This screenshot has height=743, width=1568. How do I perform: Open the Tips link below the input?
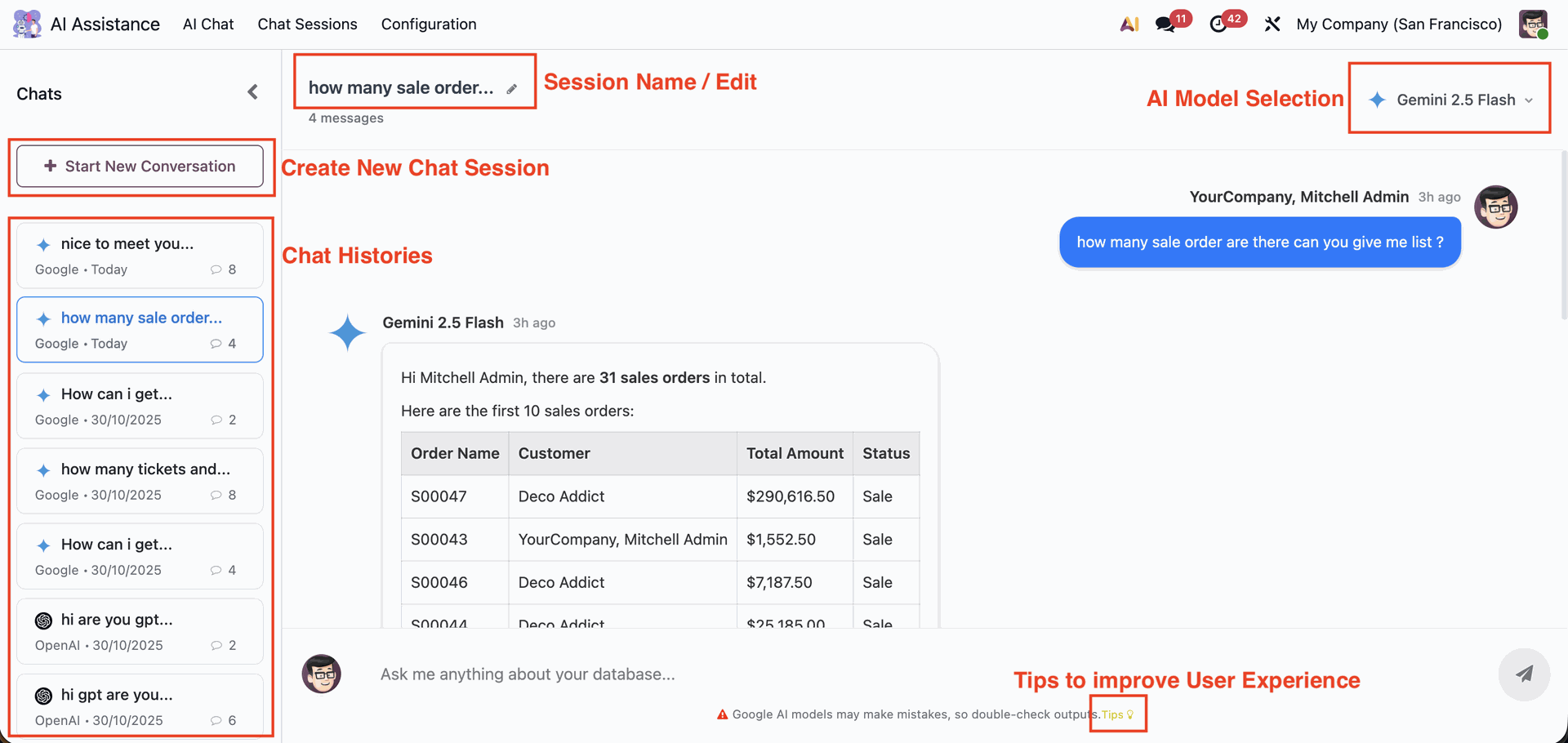(x=1116, y=714)
